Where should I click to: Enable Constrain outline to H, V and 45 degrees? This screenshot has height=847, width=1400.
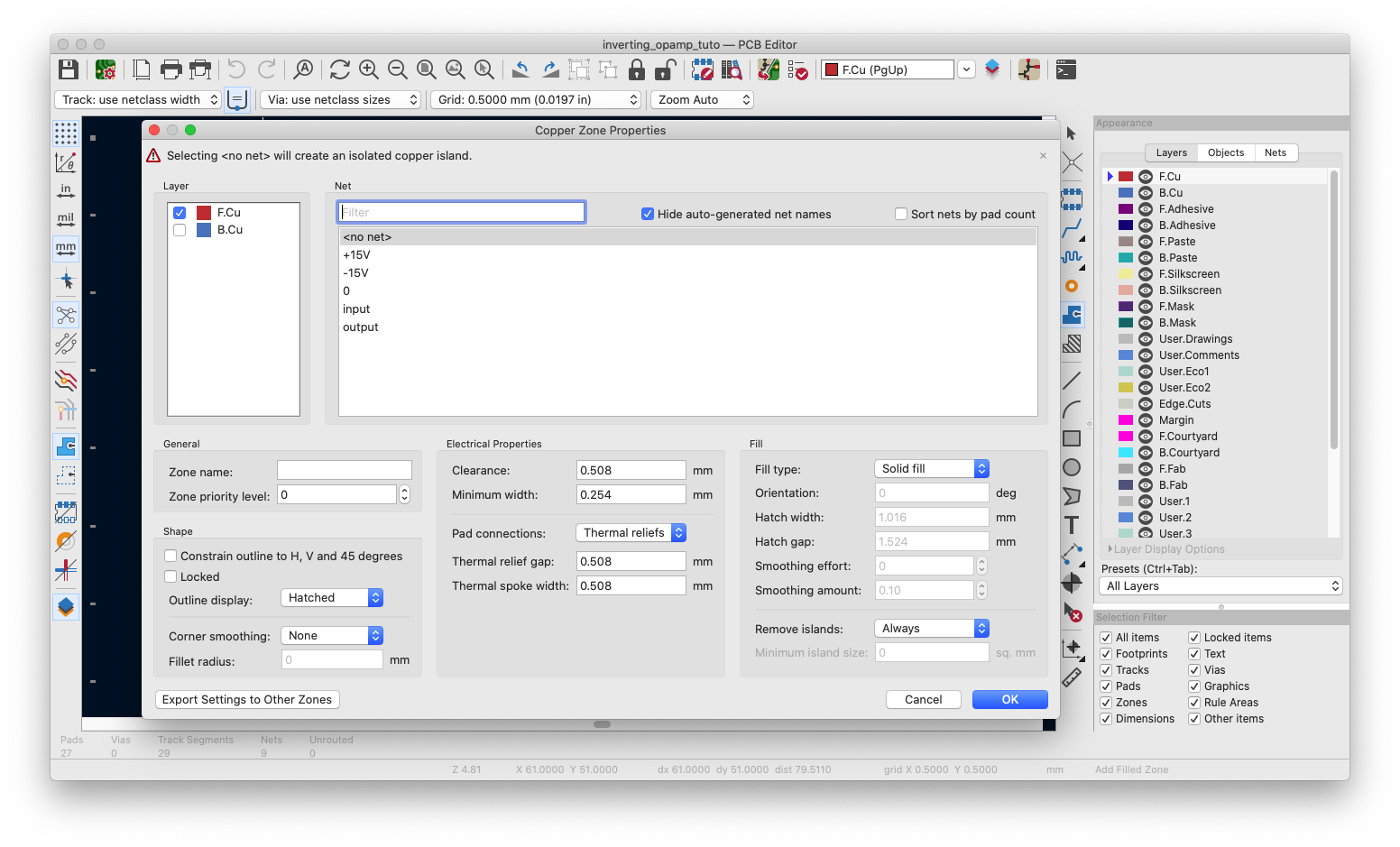[170, 556]
